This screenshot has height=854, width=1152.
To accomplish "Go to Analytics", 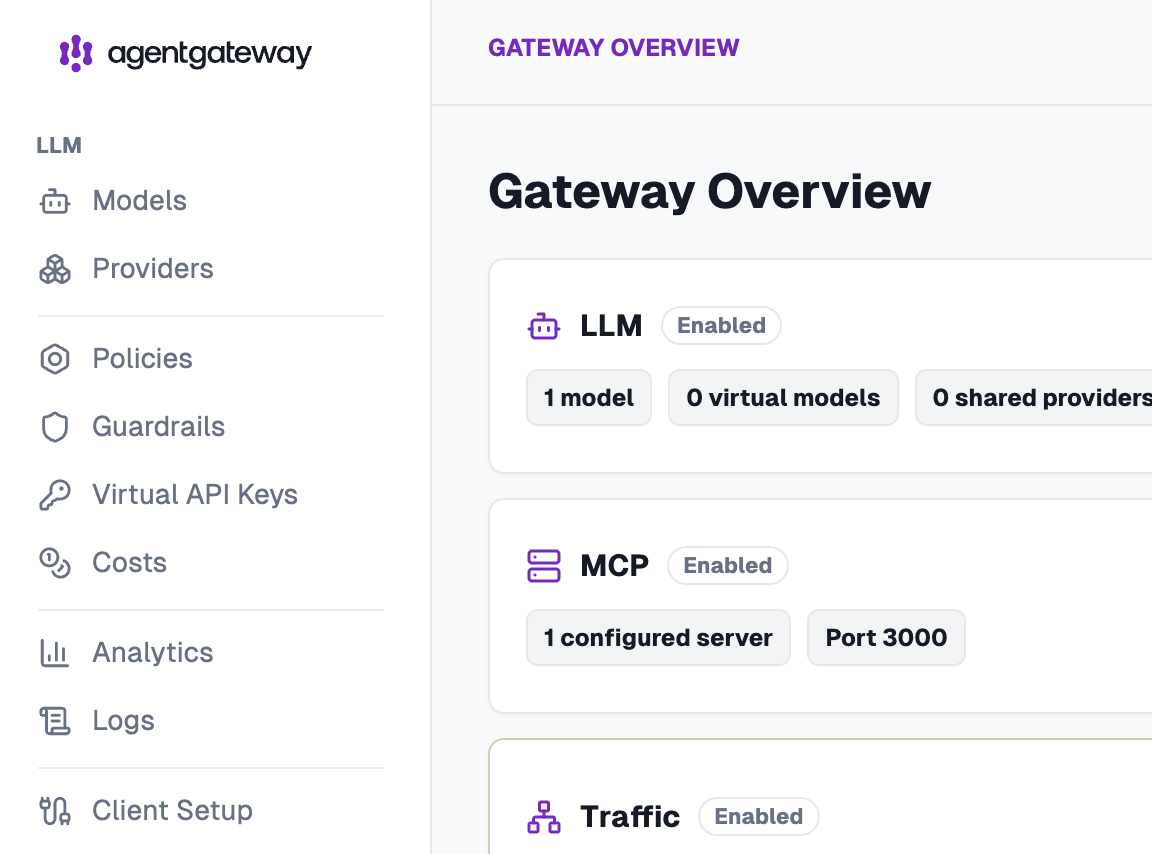I will coord(153,653).
